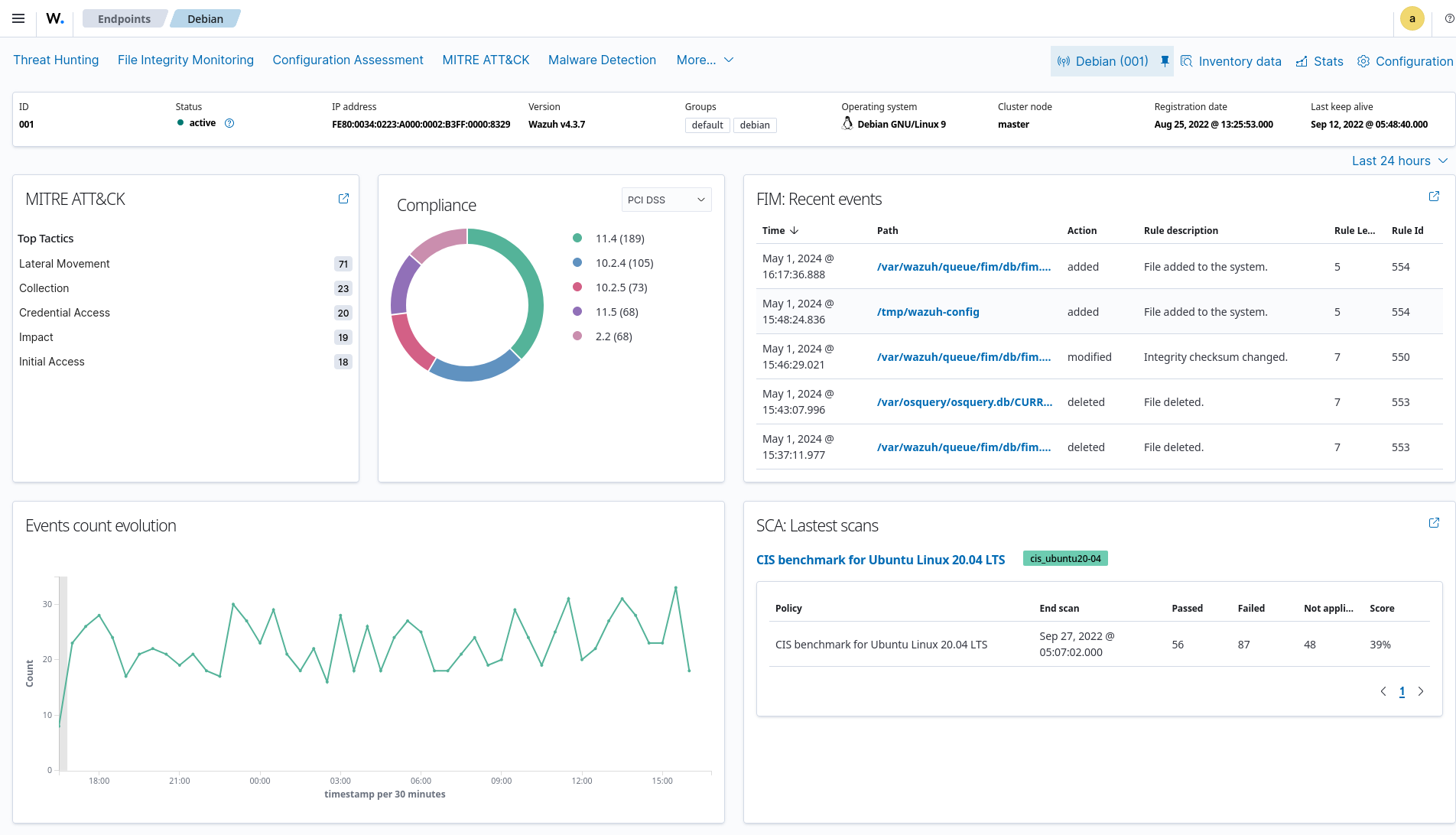This screenshot has height=835, width=1456.
Task: Go to Malware Detection tab
Action: (x=602, y=60)
